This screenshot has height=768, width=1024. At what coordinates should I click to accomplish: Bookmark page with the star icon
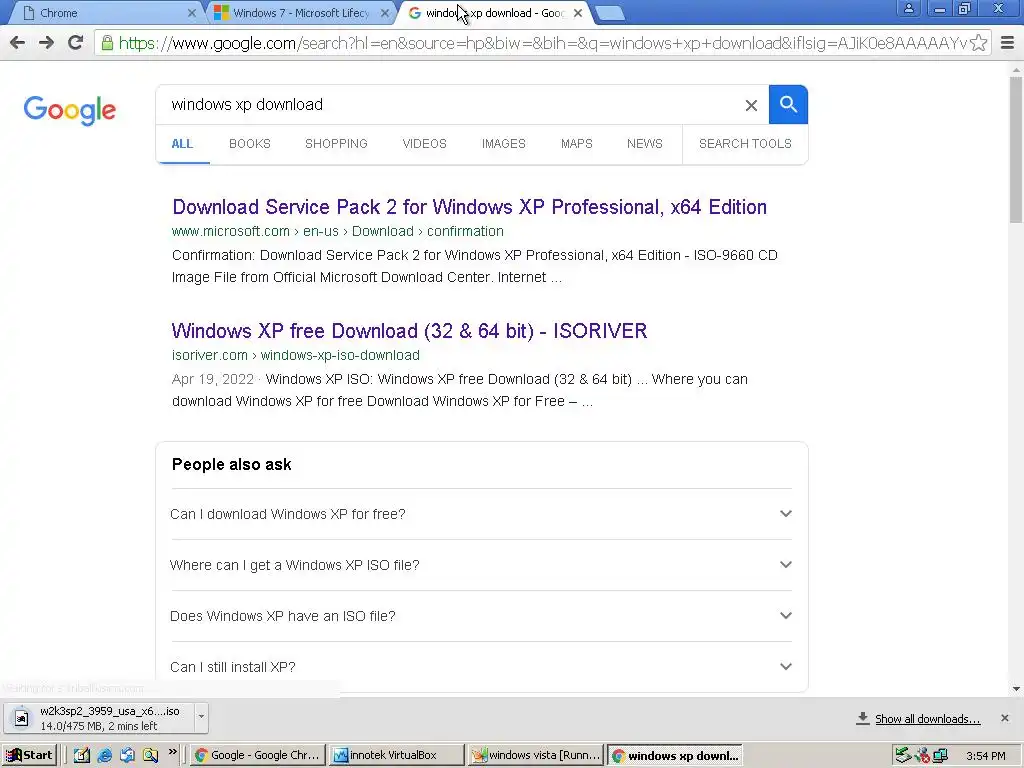978,43
